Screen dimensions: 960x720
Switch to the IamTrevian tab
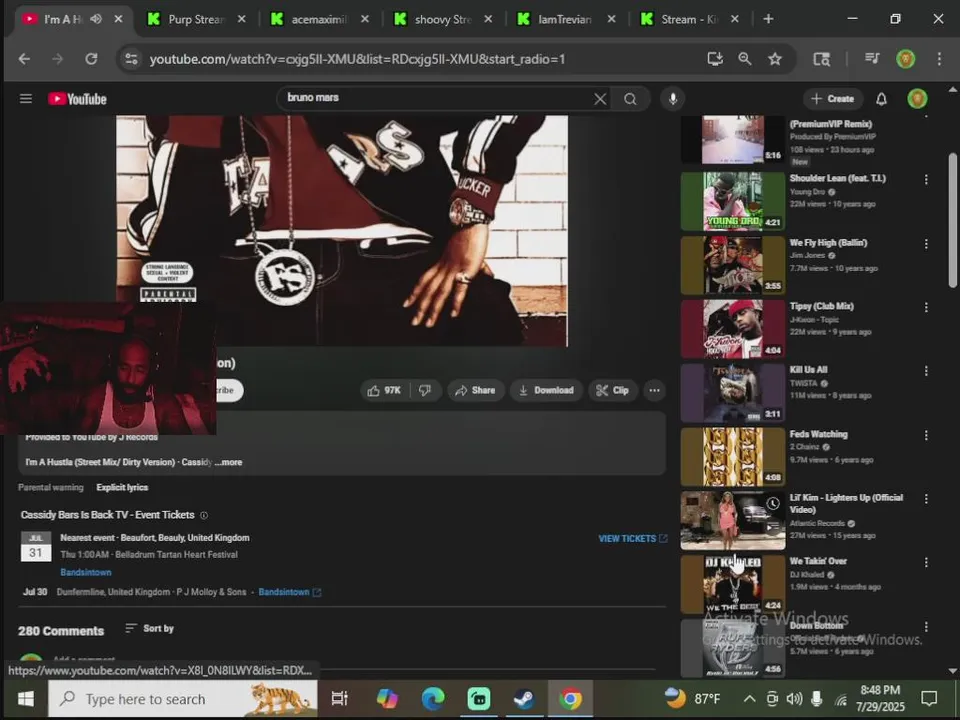click(564, 19)
